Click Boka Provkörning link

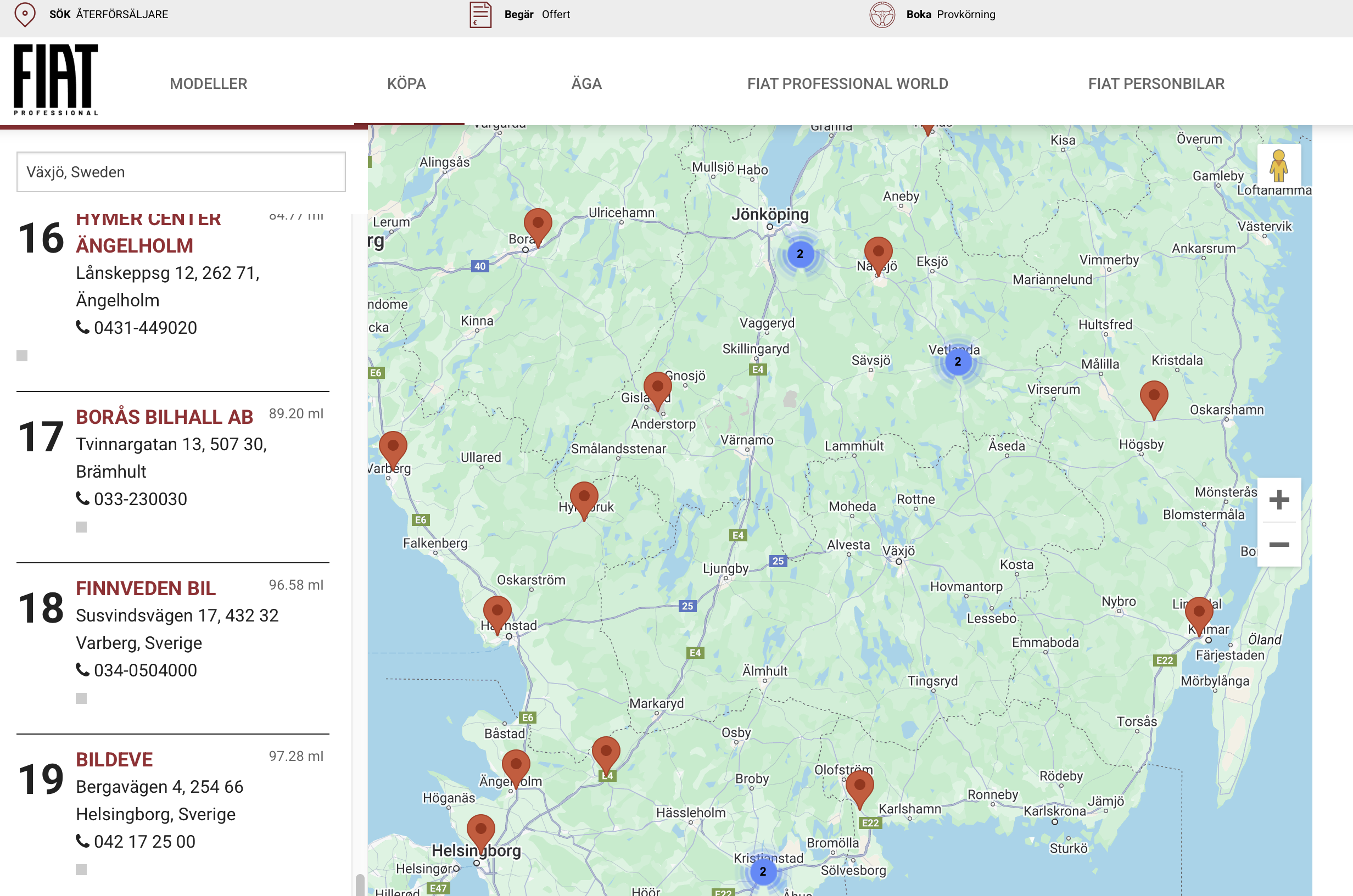pos(951,14)
